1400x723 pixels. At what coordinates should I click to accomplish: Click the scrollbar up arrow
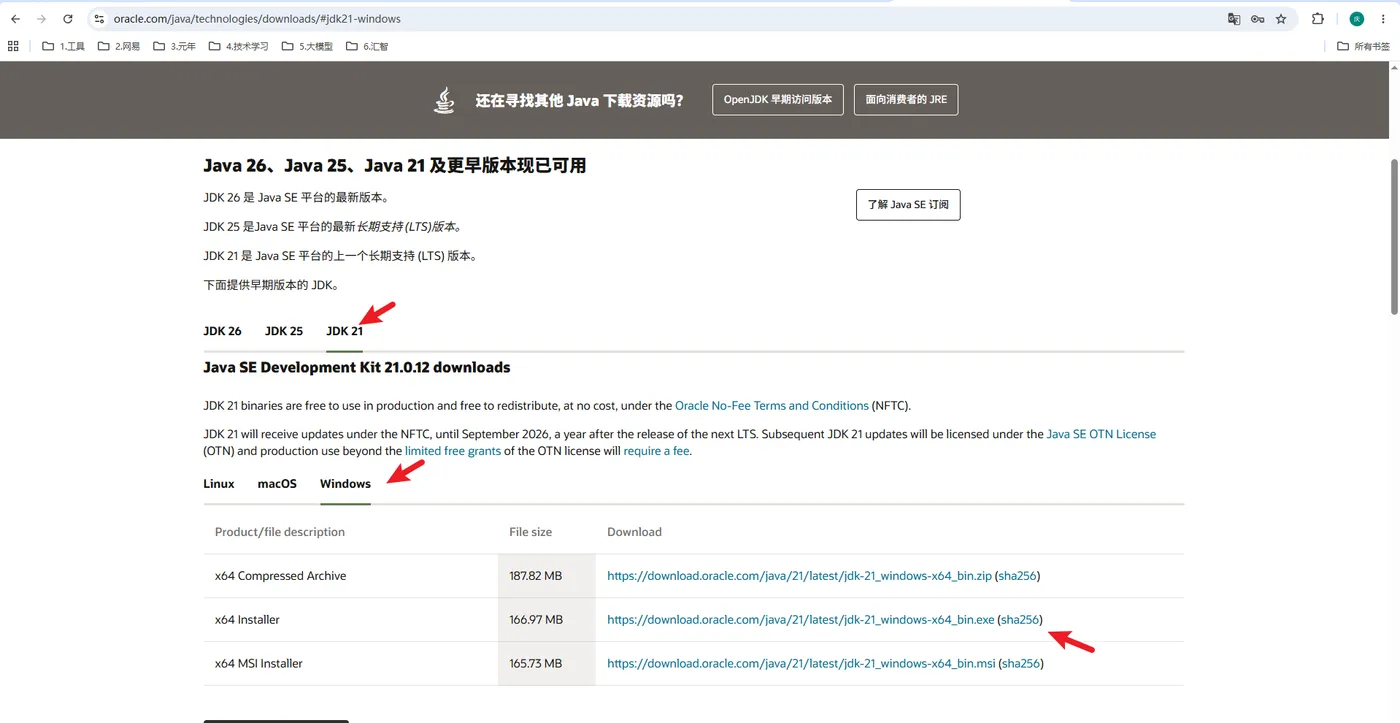1394,67
